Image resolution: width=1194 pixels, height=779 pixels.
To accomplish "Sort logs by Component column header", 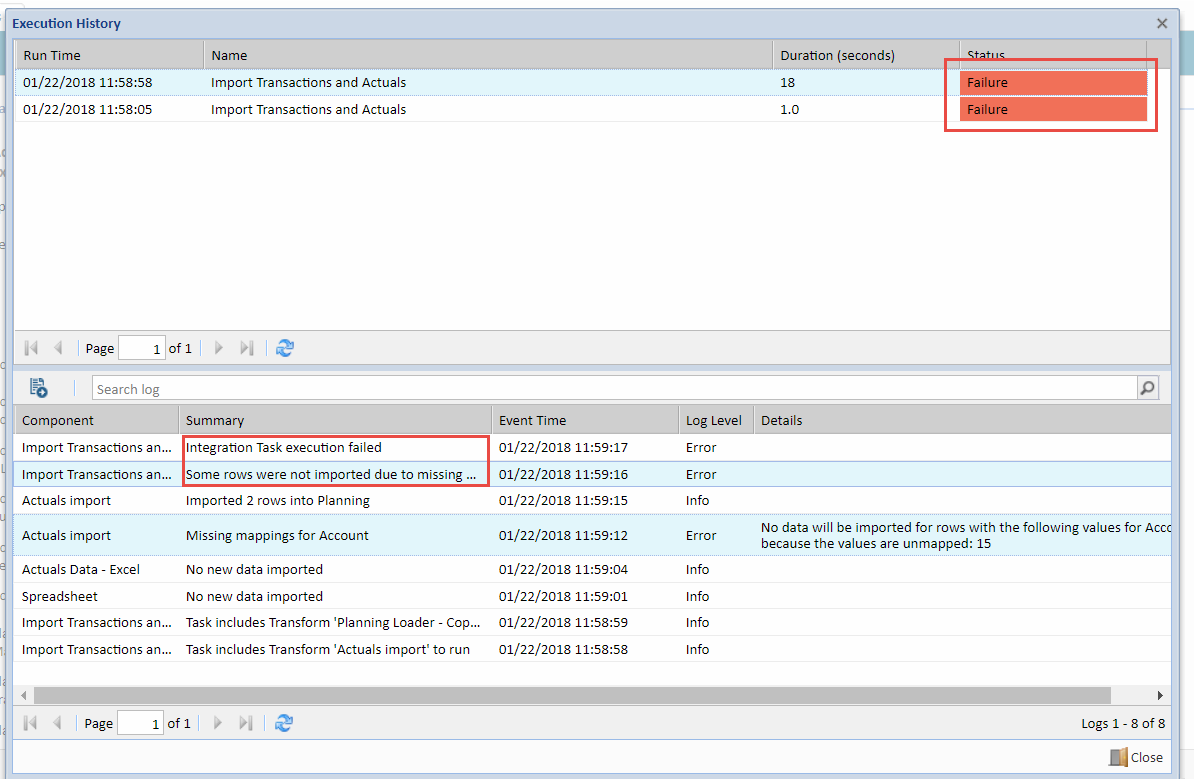I will pyautogui.click(x=97, y=420).
